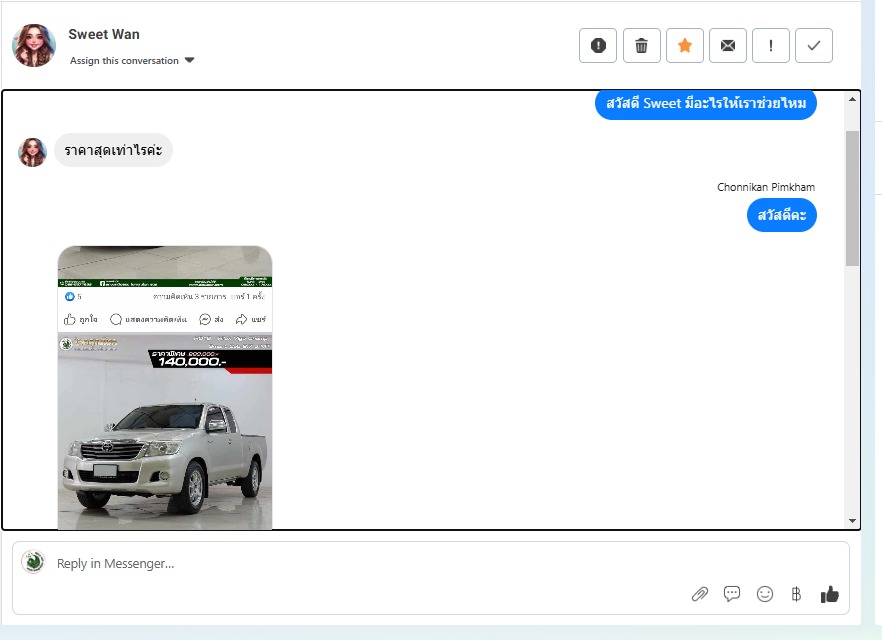Click scroll down arrow of chat scrollbar
This screenshot has width=882, height=640.
852,521
